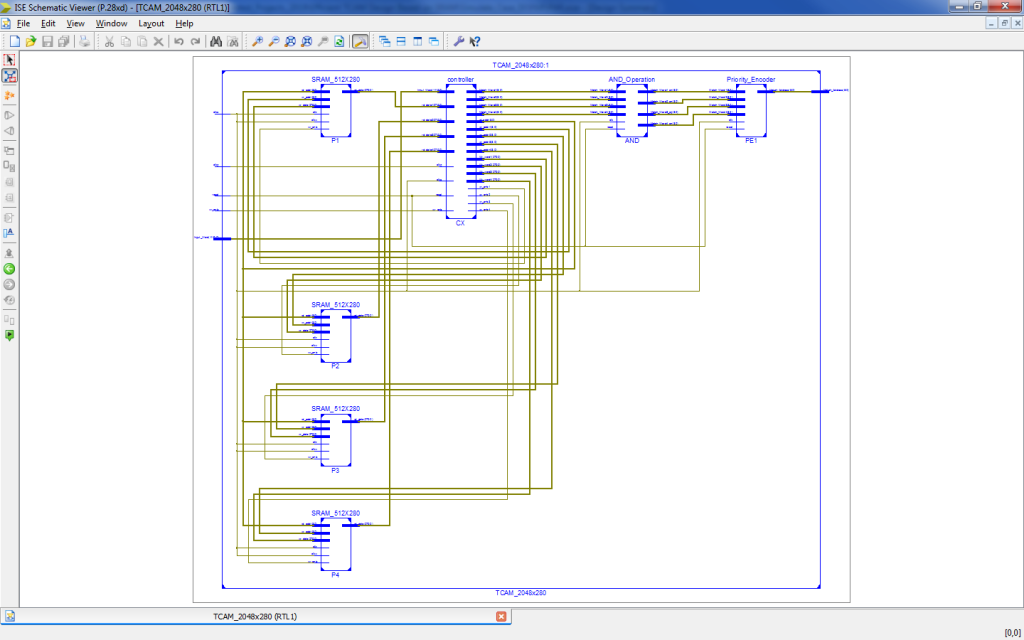
Task: Close the TCAM_2048x280 (RTL1) tab
Action: pos(500,616)
